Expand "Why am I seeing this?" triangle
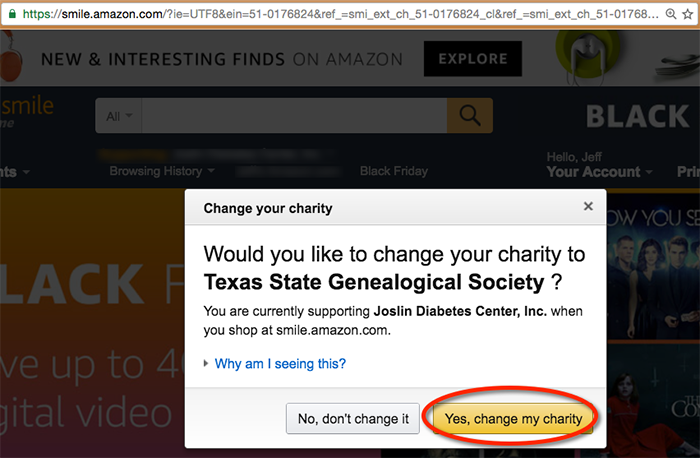The image size is (700, 458). [206, 364]
